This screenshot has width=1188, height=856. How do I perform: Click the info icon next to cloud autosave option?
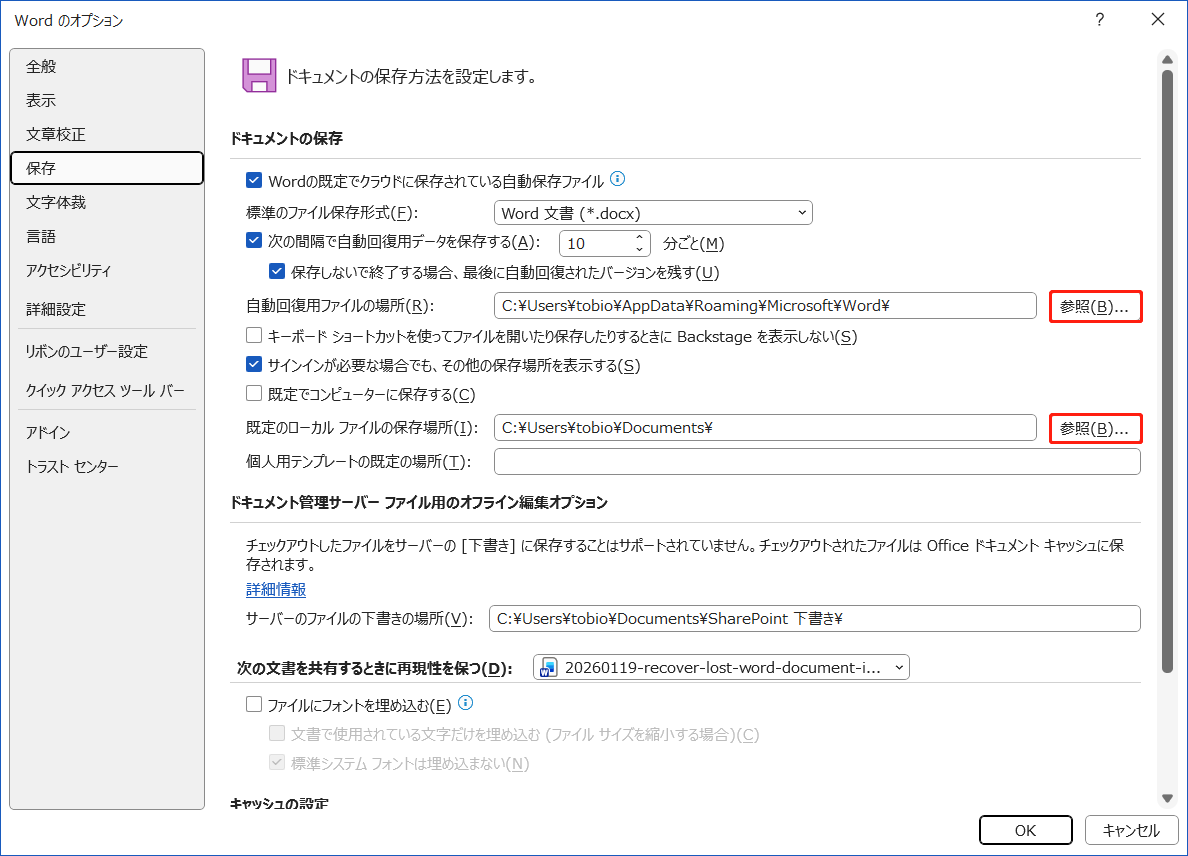618,180
